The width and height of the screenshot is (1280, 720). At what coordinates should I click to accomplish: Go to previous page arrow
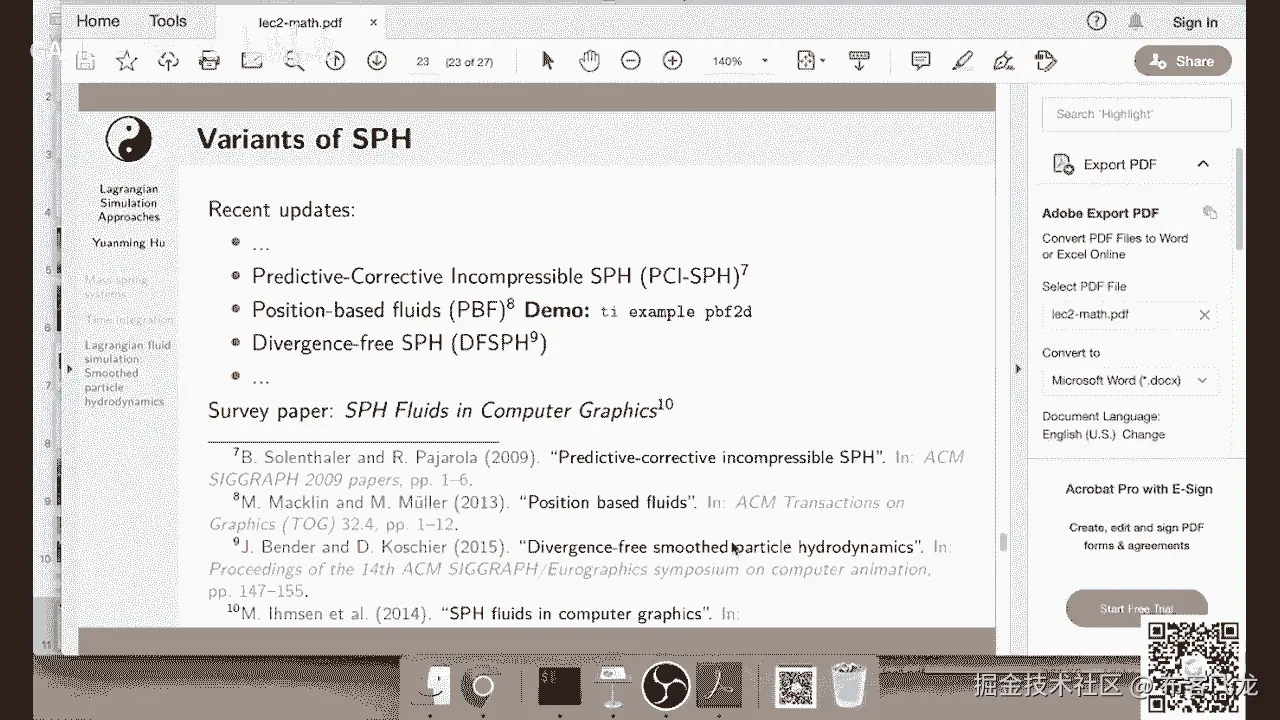(335, 61)
